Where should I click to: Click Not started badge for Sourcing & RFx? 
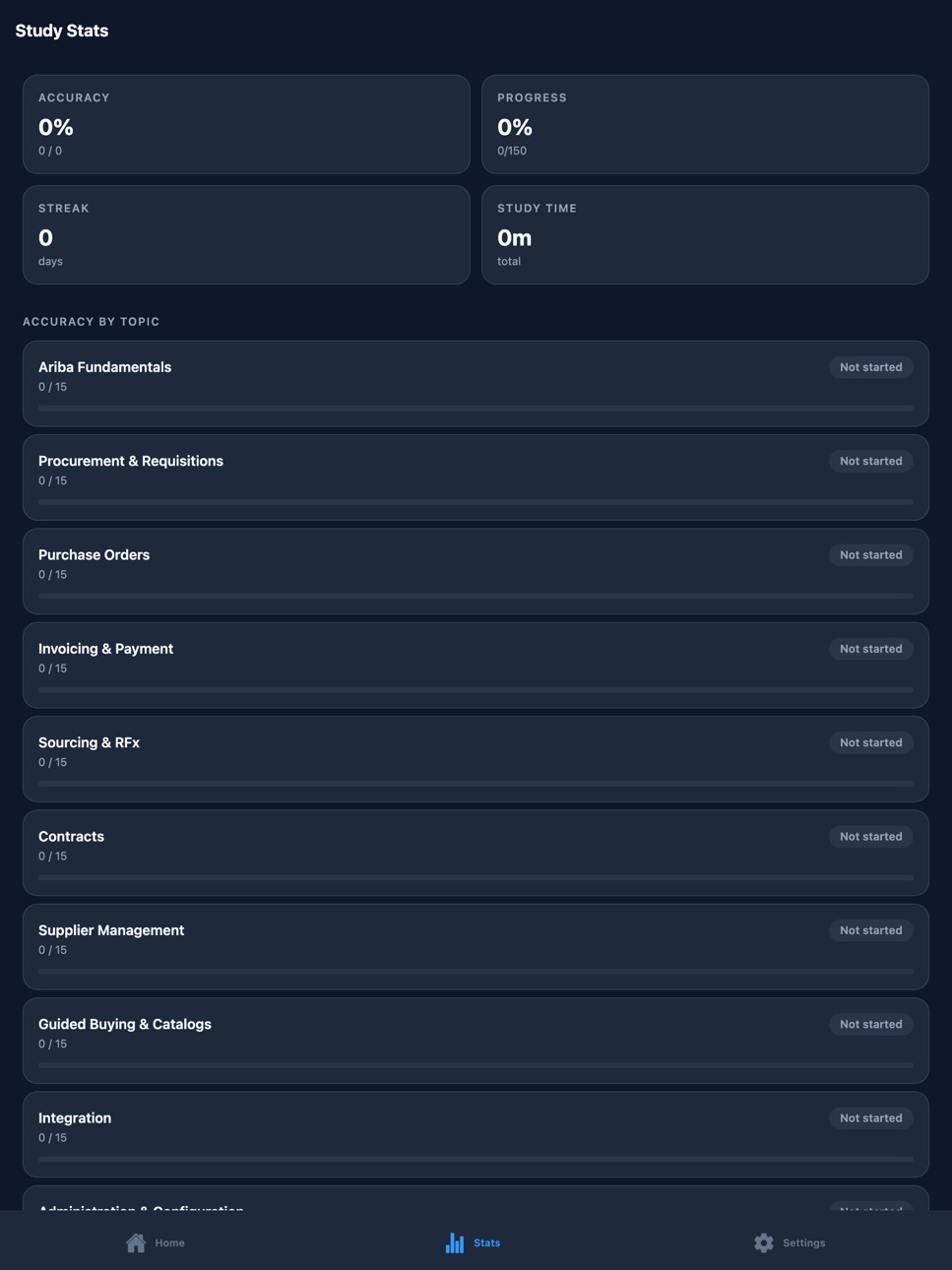[871, 742]
